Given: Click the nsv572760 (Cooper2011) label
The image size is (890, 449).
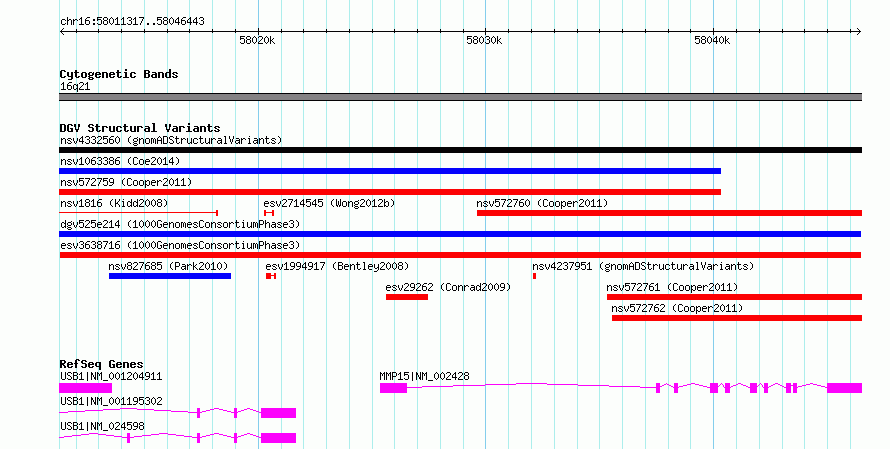Looking at the screenshot, I should 542,203.
